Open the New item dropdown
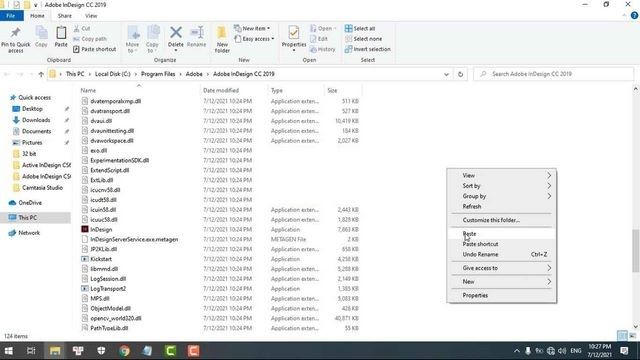This screenshot has height=360, width=640. point(252,29)
